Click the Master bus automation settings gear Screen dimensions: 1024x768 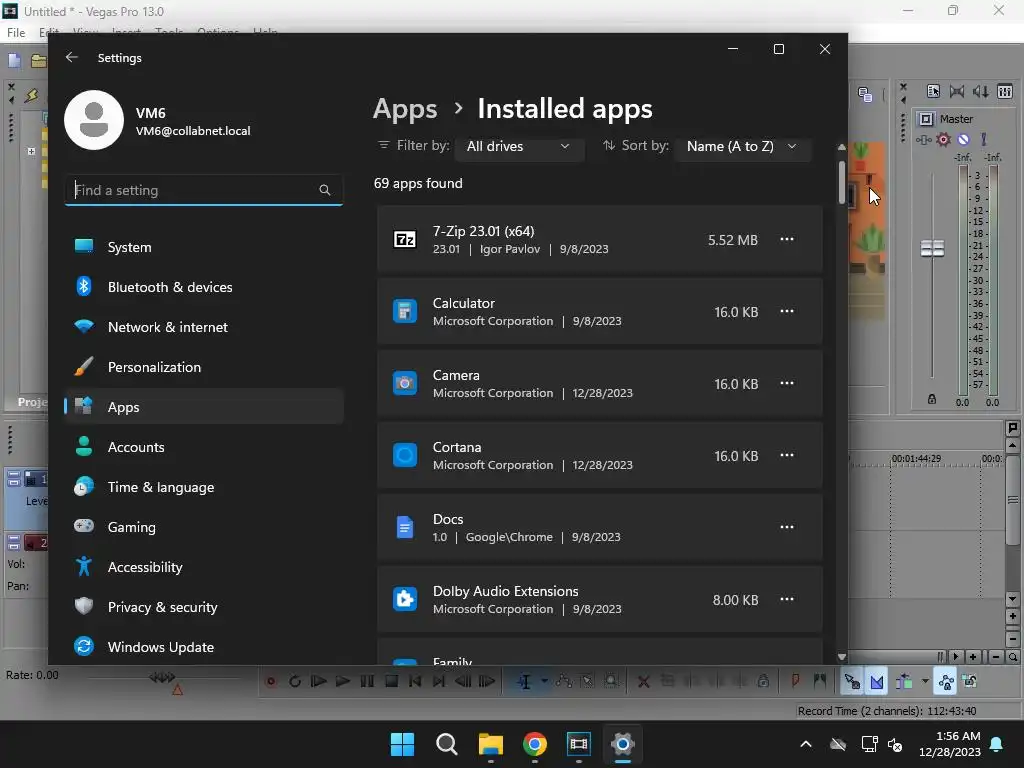tap(943, 139)
